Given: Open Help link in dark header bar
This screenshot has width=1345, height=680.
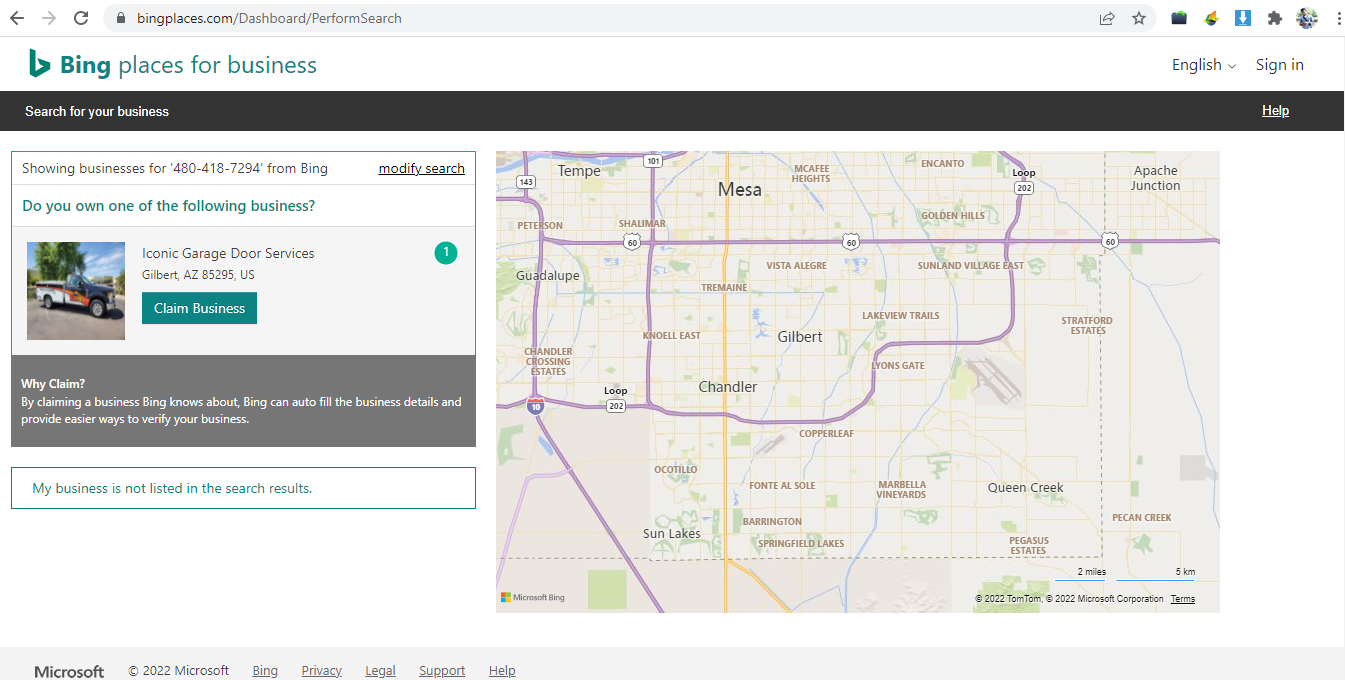Looking at the screenshot, I should [x=1275, y=111].
